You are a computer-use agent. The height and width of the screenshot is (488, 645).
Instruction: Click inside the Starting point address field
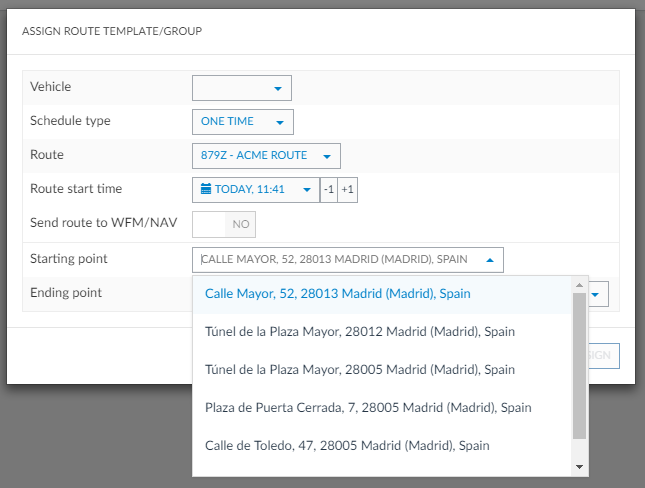coord(335,260)
